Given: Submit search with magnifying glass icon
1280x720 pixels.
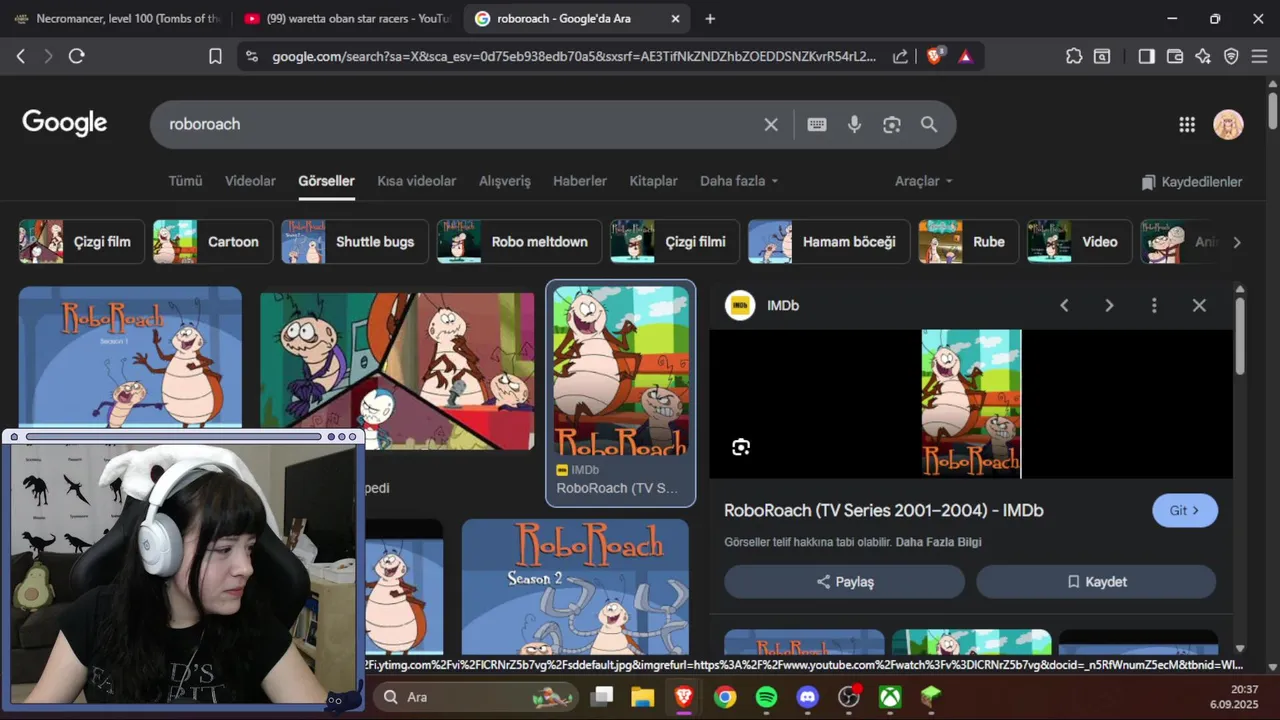Looking at the screenshot, I should [x=929, y=124].
